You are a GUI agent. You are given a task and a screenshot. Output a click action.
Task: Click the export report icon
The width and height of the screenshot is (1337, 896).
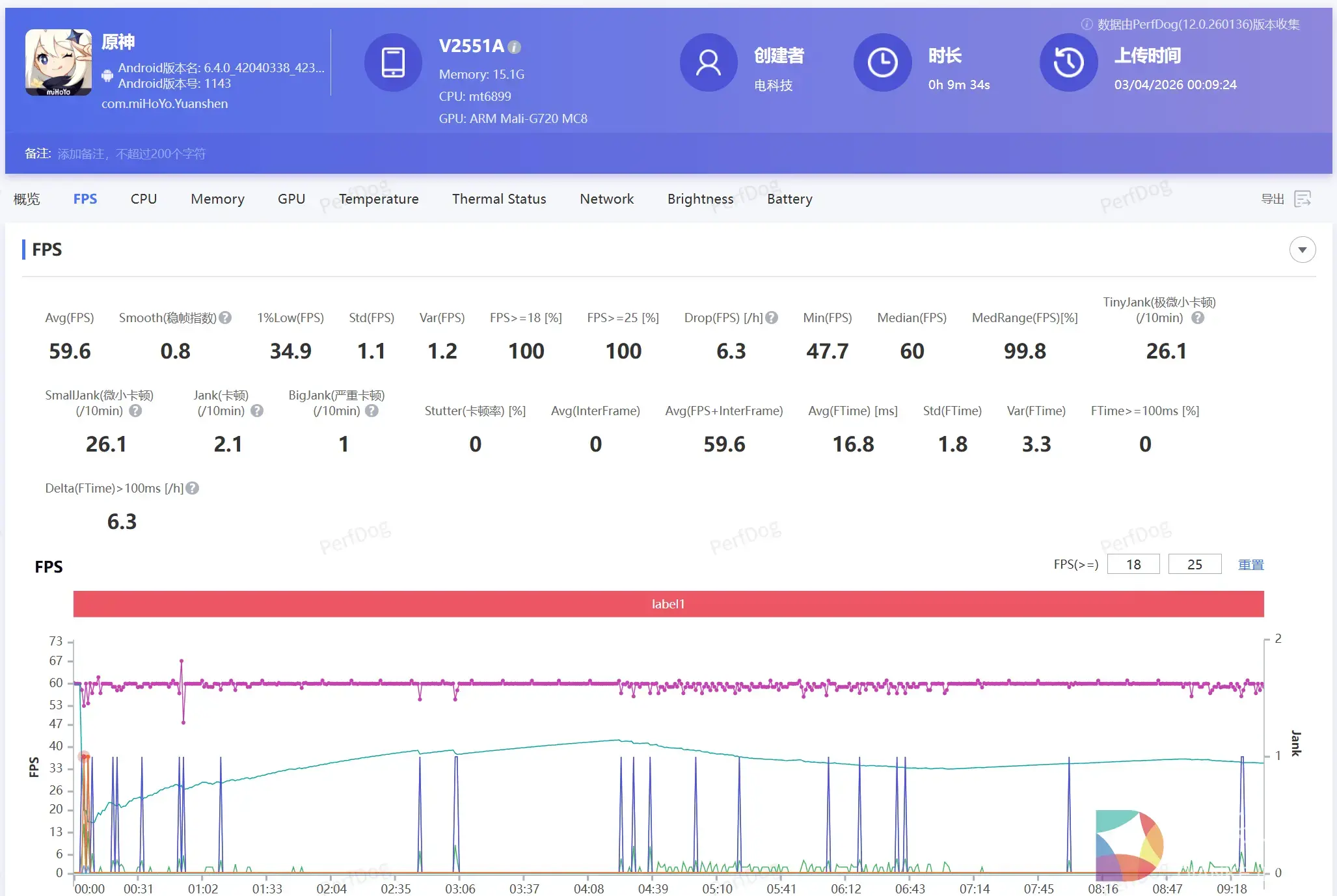click(1303, 199)
